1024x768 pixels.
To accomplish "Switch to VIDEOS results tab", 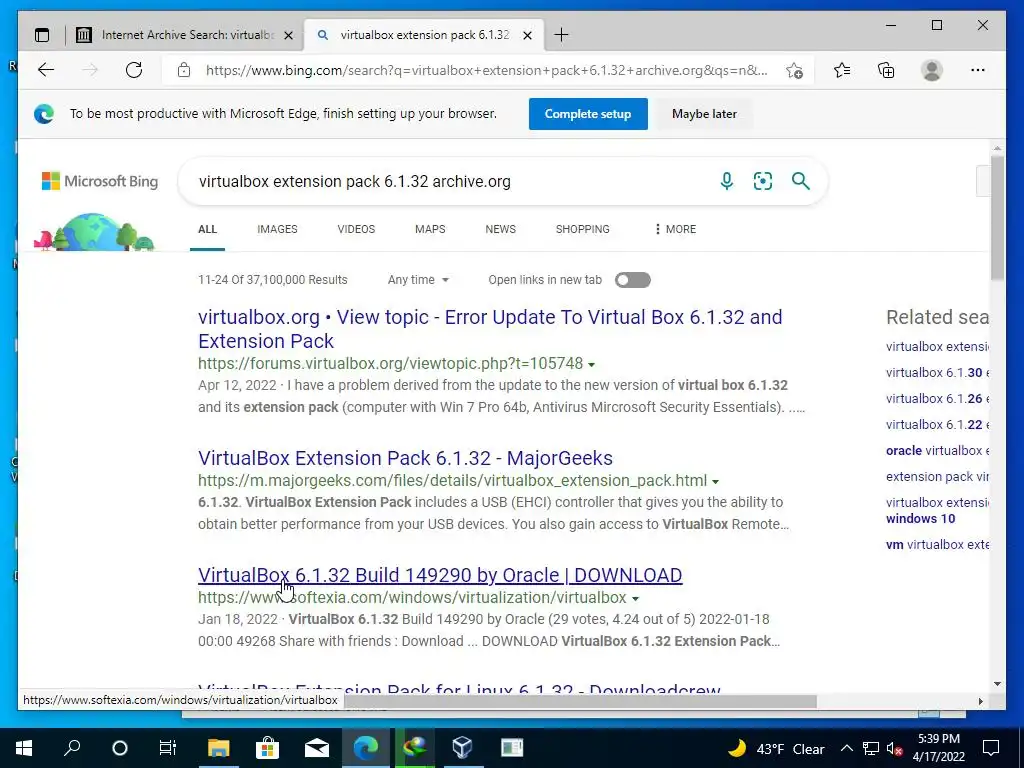I will [356, 229].
